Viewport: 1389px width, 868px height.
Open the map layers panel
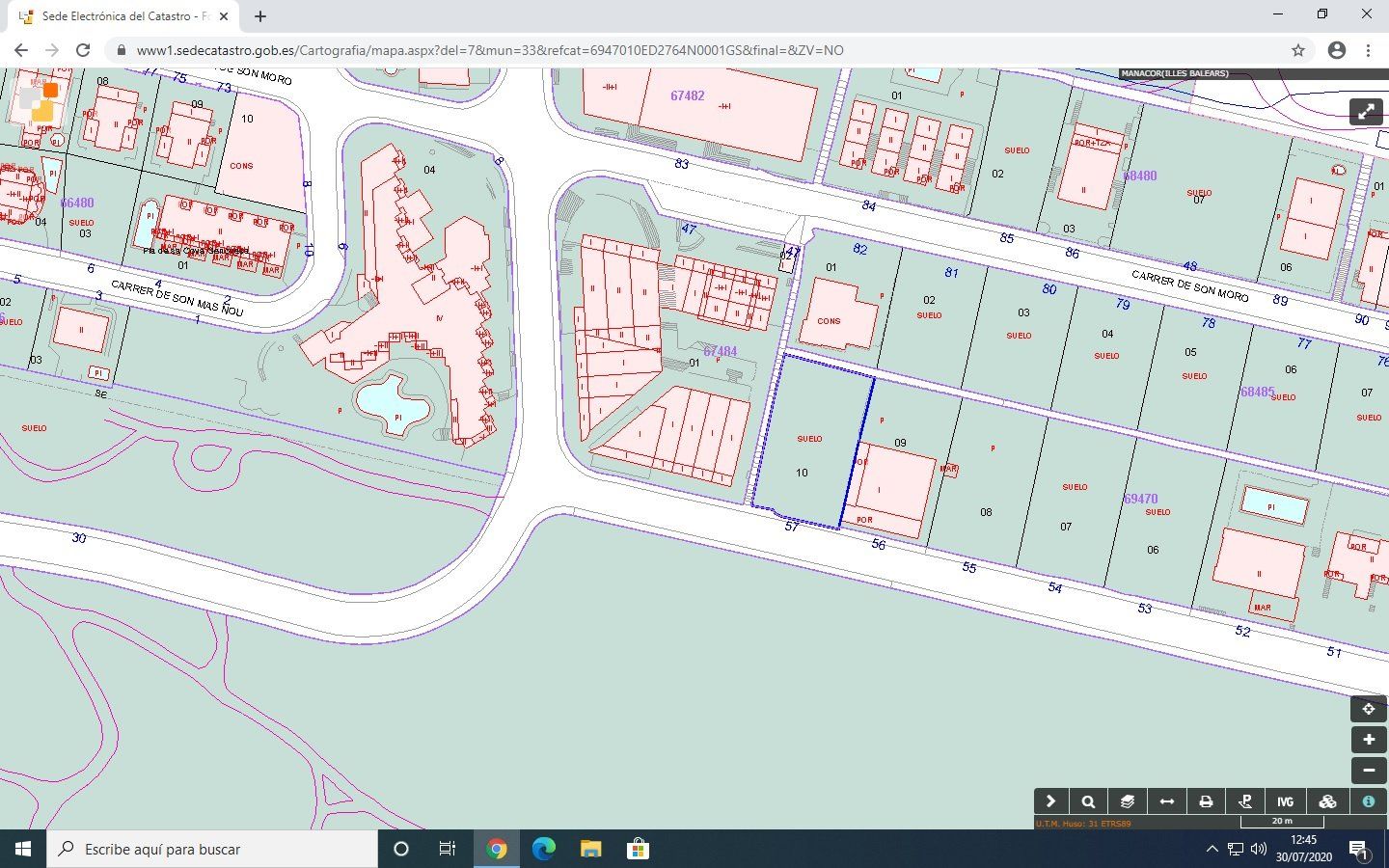click(1127, 801)
